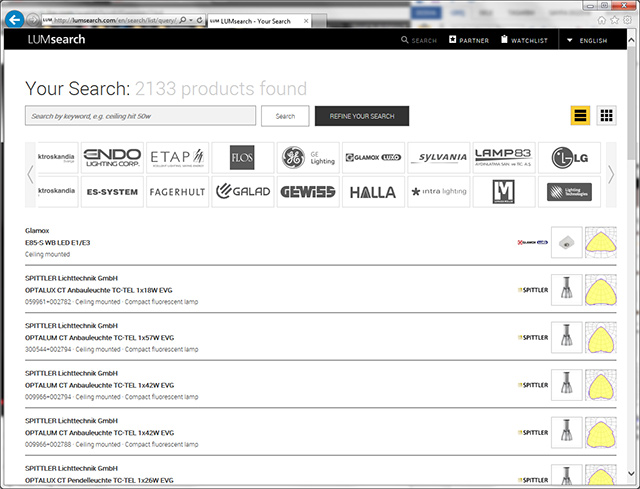Click the 300544+002794 article number text
Image resolution: width=640 pixels, height=489 pixels.
(48, 349)
